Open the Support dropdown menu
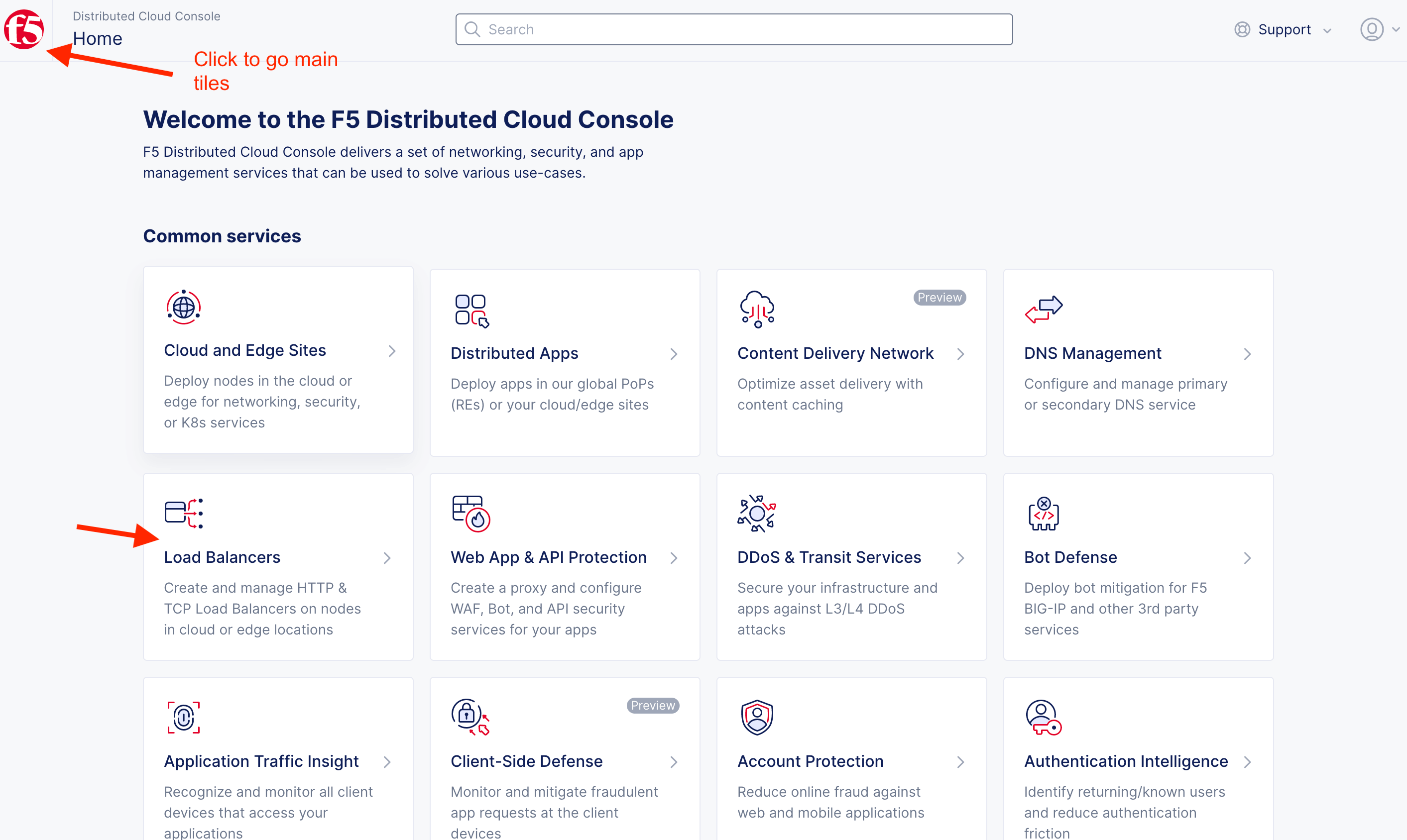This screenshot has height=840, width=1407. pos(1283,29)
